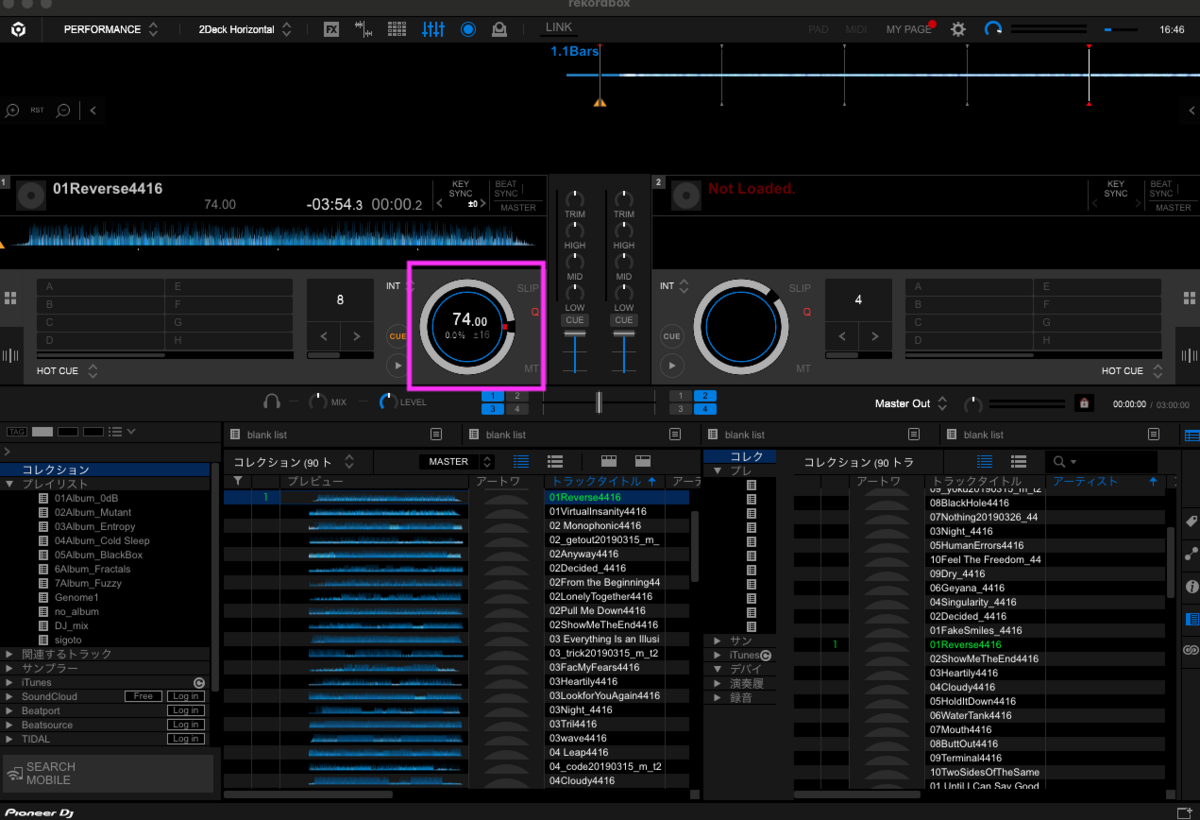Open the sampler grid icon
The height and width of the screenshot is (820, 1200).
397,30
